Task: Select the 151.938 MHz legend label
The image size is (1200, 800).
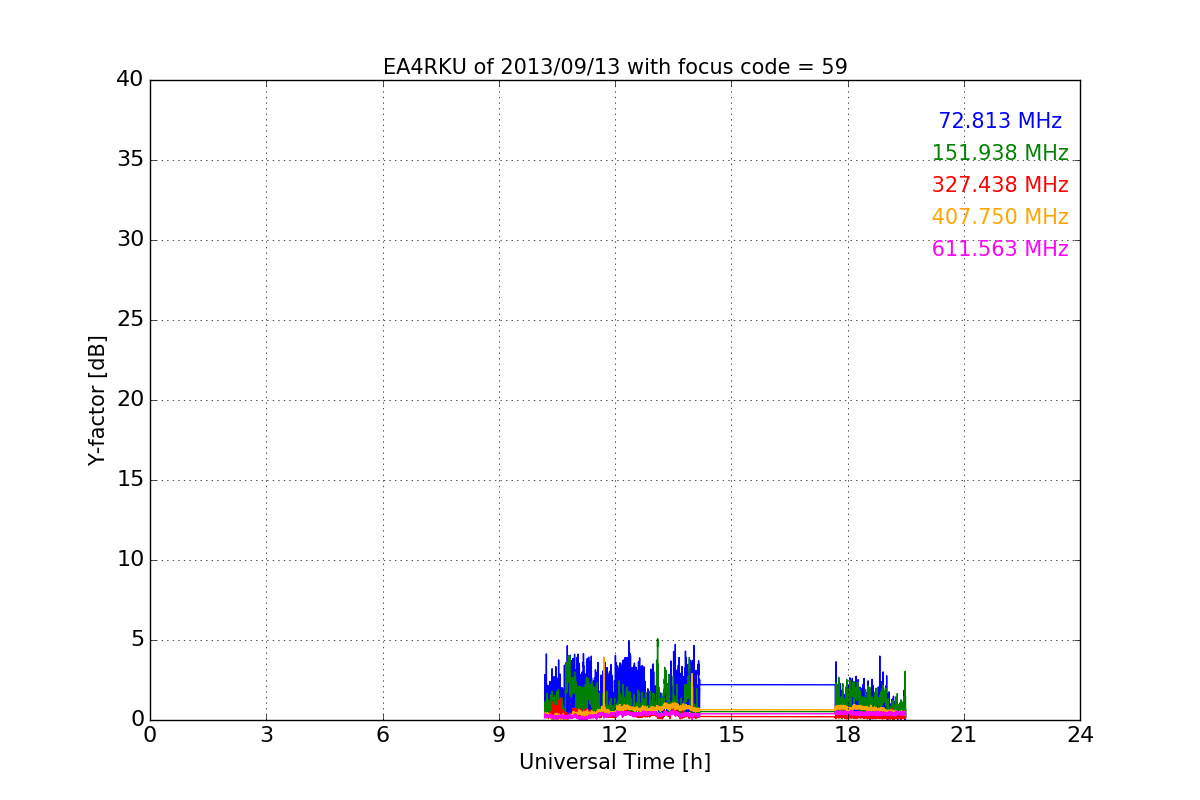Action: tap(1000, 153)
